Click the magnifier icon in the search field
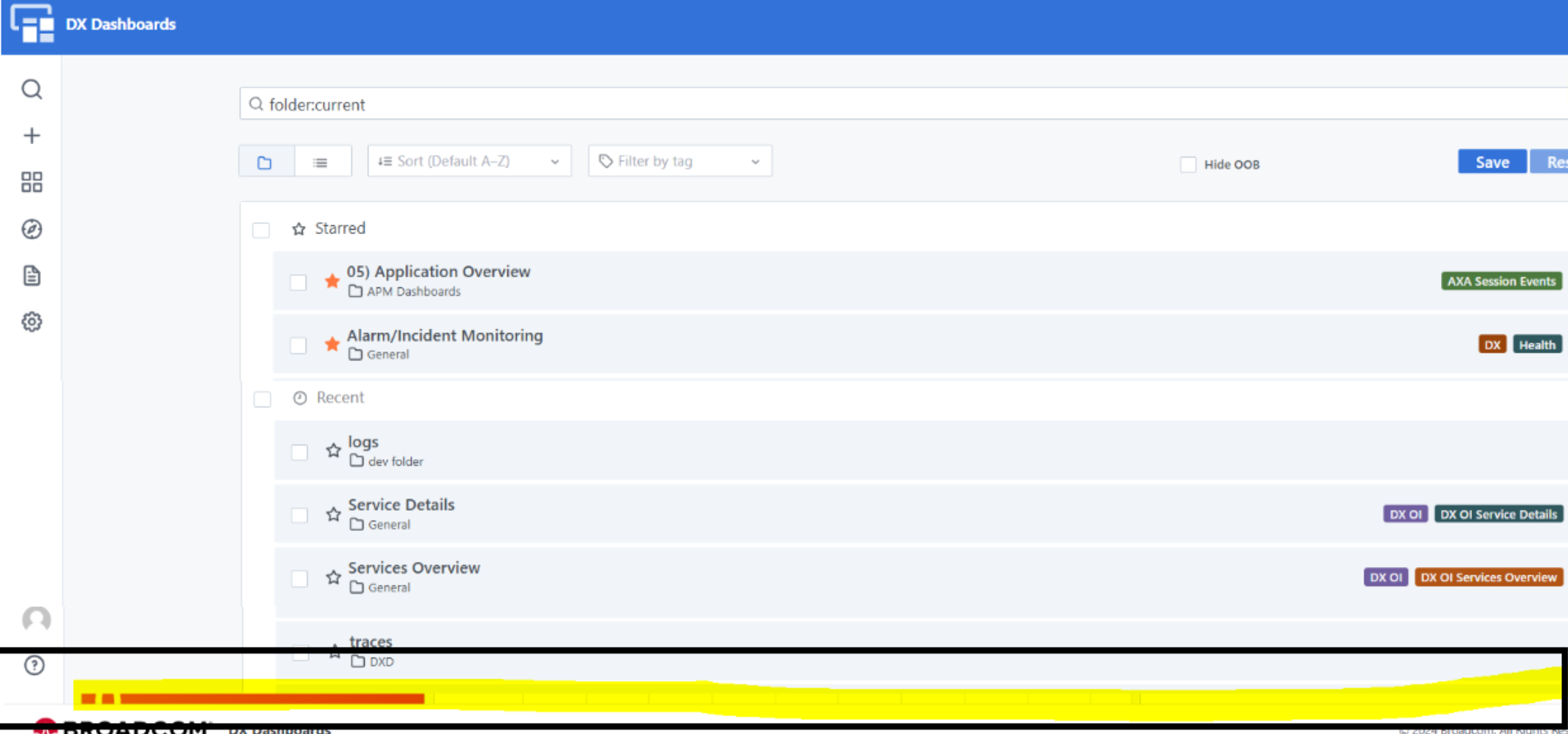This screenshot has width=1568, height=734. [x=256, y=104]
